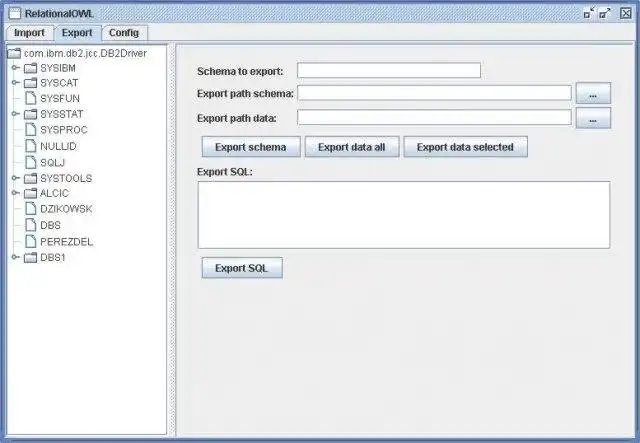
Task: Select the NULLID schema label
Action: 58,146
